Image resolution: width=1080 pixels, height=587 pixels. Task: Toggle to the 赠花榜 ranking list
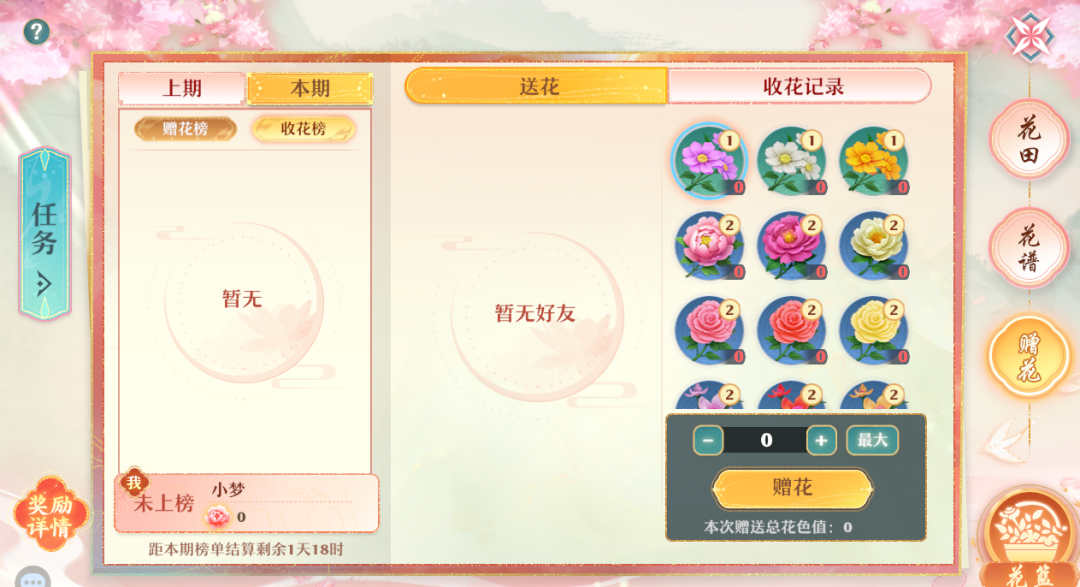tap(185, 129)
